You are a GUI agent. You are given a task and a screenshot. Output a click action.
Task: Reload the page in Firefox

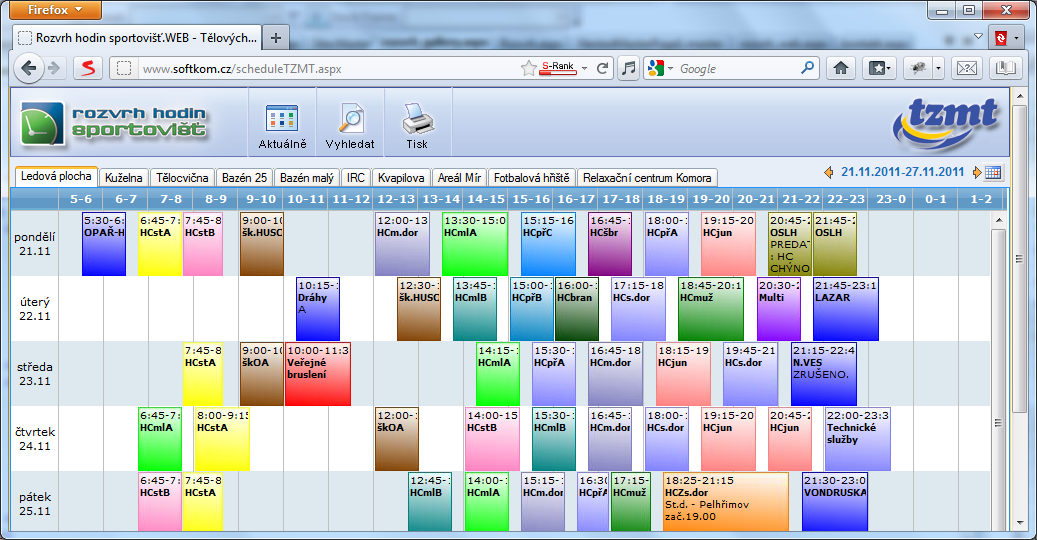point(603,68)
